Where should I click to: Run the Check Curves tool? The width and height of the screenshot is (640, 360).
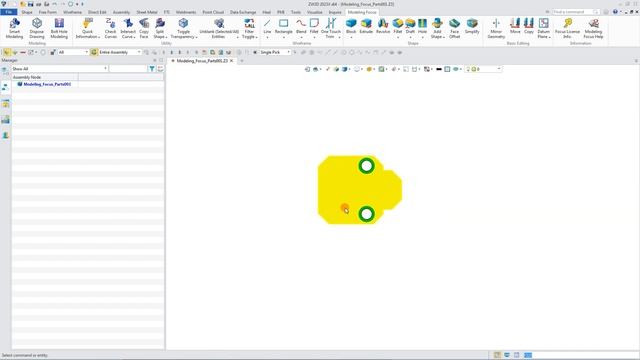click(x=111, y=29)
